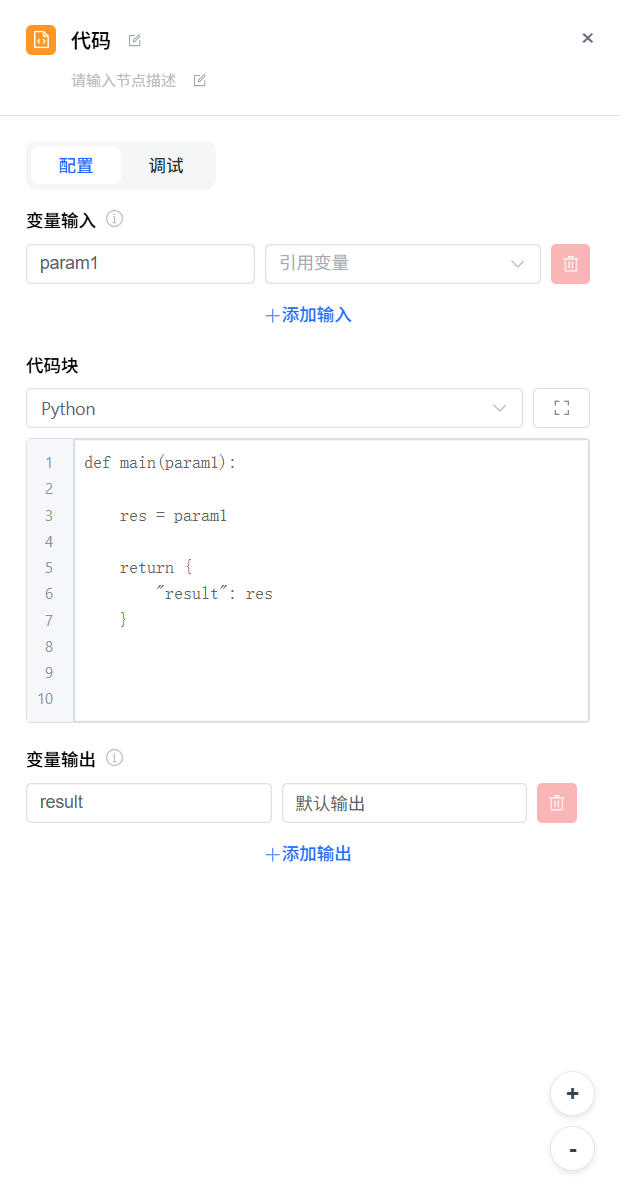
Task: Click the zoom in plus button
Action: (x=572, y=1094)
